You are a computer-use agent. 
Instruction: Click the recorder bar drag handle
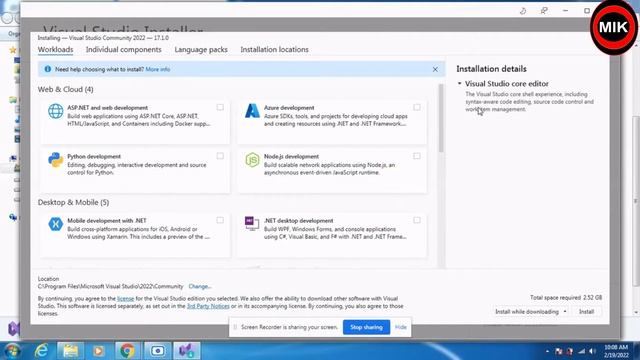235,327
